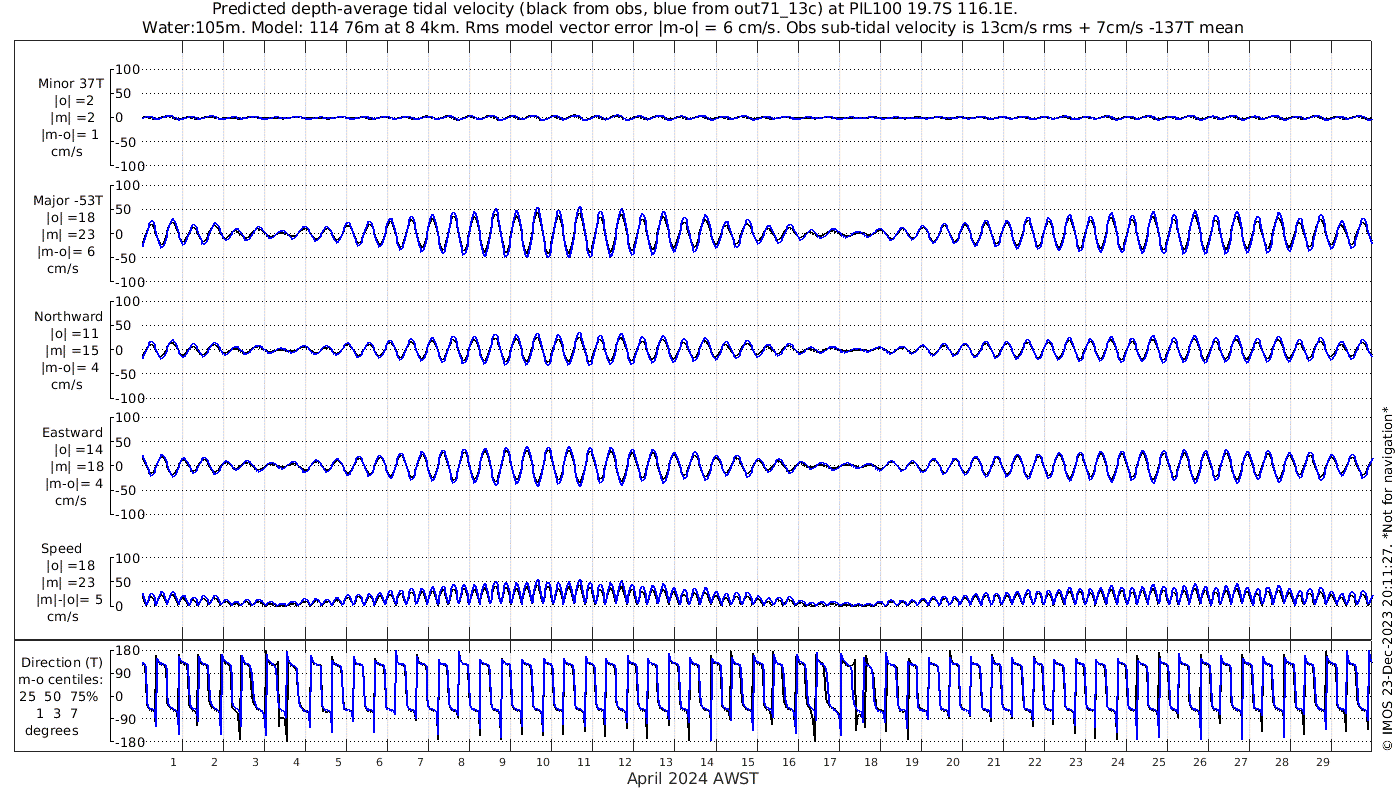The image size is (1400, 800).
Task: Click '|m-o|= 1' in the Minor panel
Action: tap(70, 135)
